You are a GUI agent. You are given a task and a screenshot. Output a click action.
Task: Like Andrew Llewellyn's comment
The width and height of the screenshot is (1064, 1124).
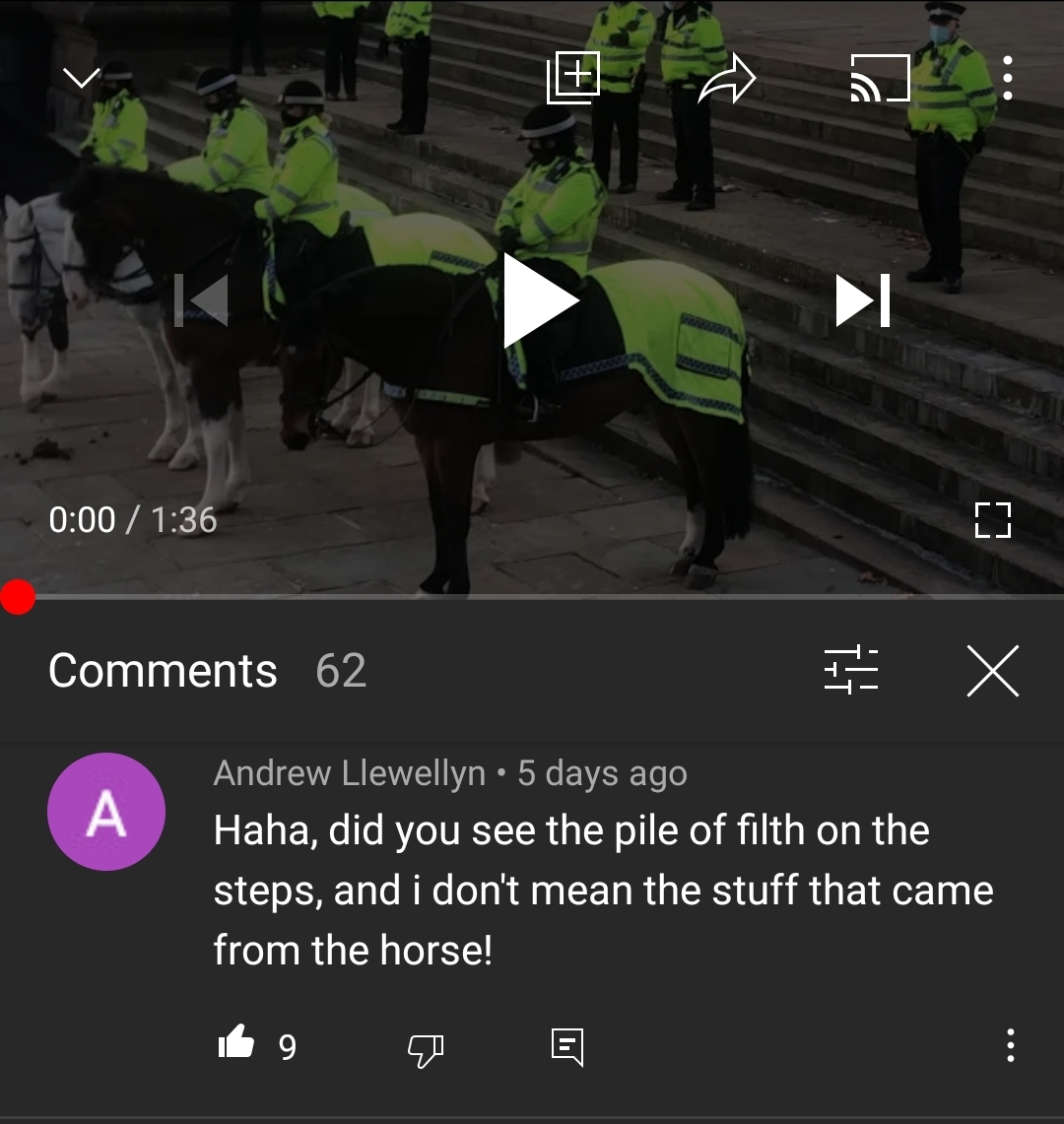tap(235, 1043)
